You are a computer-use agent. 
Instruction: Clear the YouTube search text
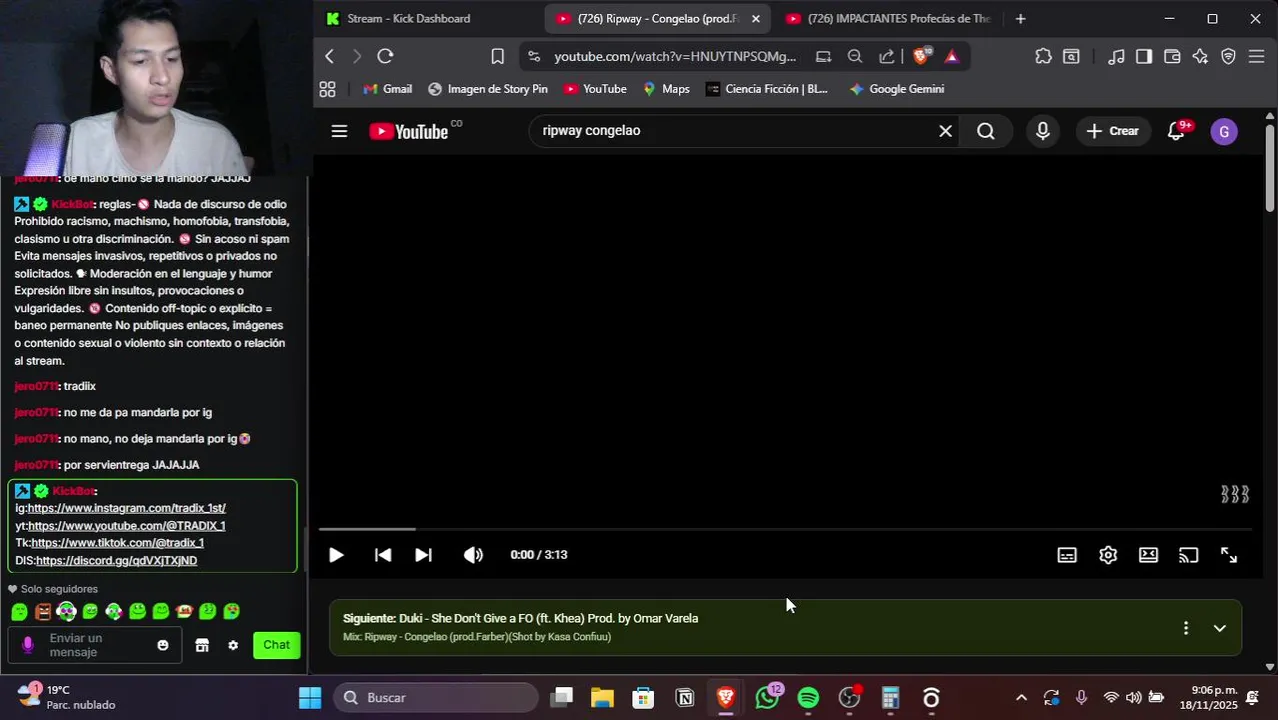click(x=945, y=131)
